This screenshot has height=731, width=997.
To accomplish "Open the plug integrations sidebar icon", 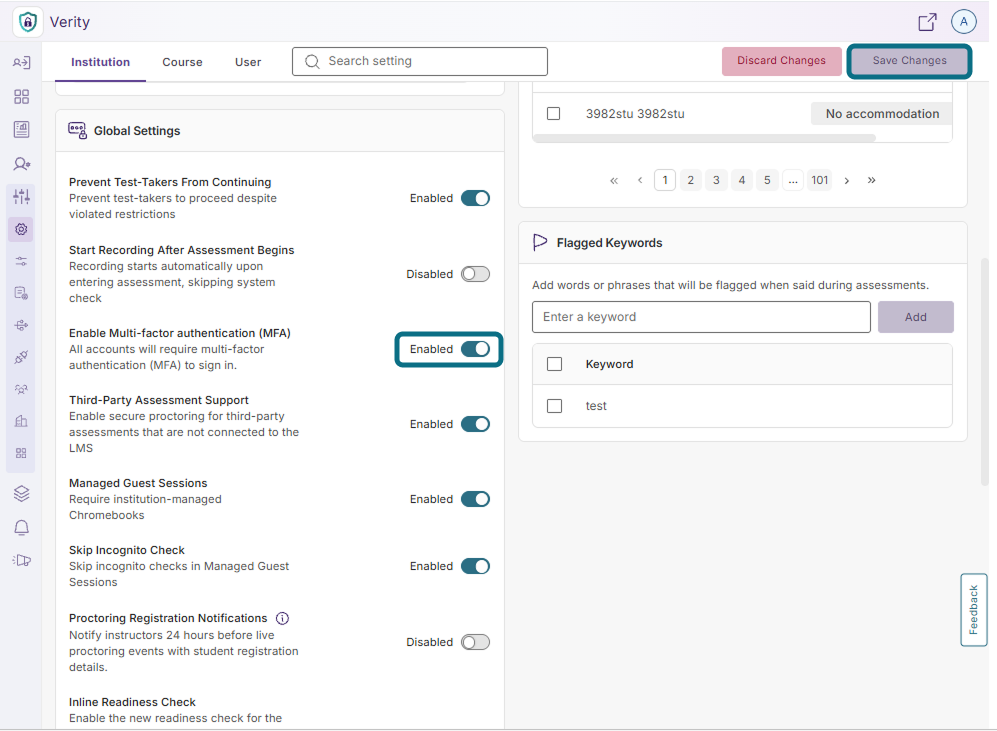I will tap(21, 357).
